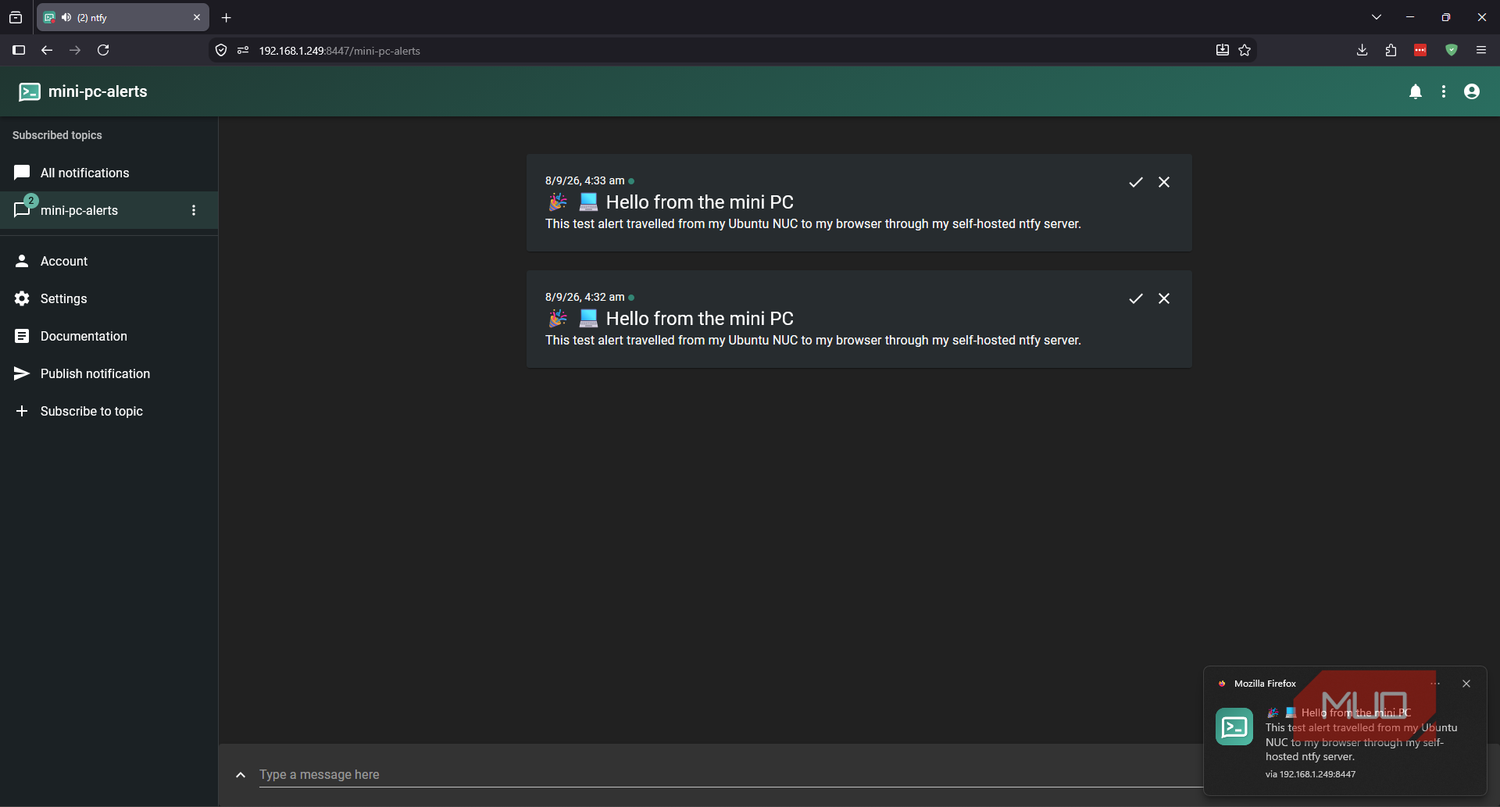Toggle the Firefox sidebar panel
This screenshot has width=1500, height=807.
[x=18, y=50]
